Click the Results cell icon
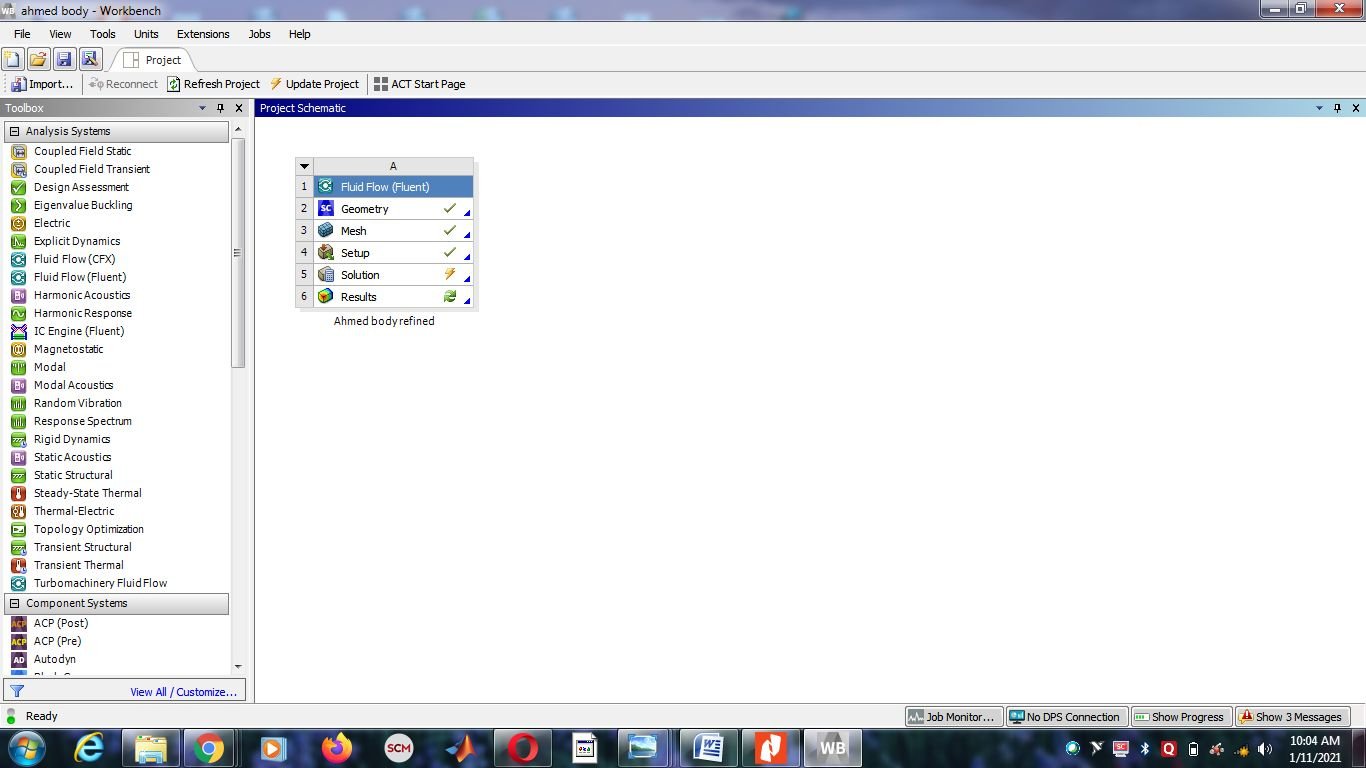The height and width of the screenshot is (768, 1366). 325,296
